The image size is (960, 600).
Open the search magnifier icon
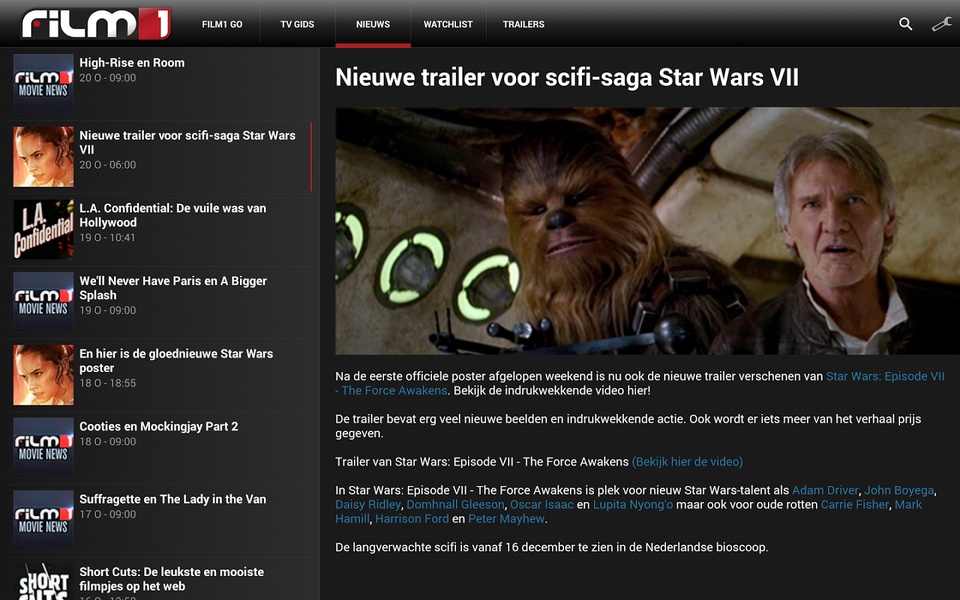tap(906, 24)
